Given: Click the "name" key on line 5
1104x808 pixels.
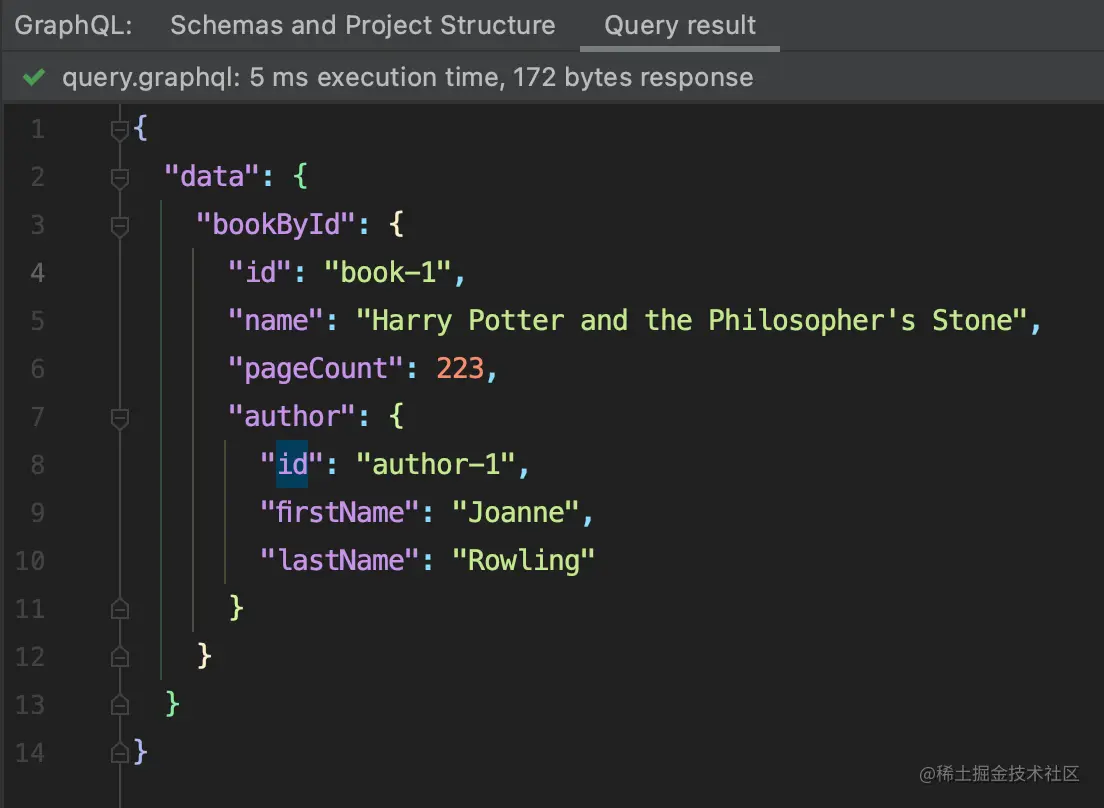Looking at the screenshot, I should 275,321.
